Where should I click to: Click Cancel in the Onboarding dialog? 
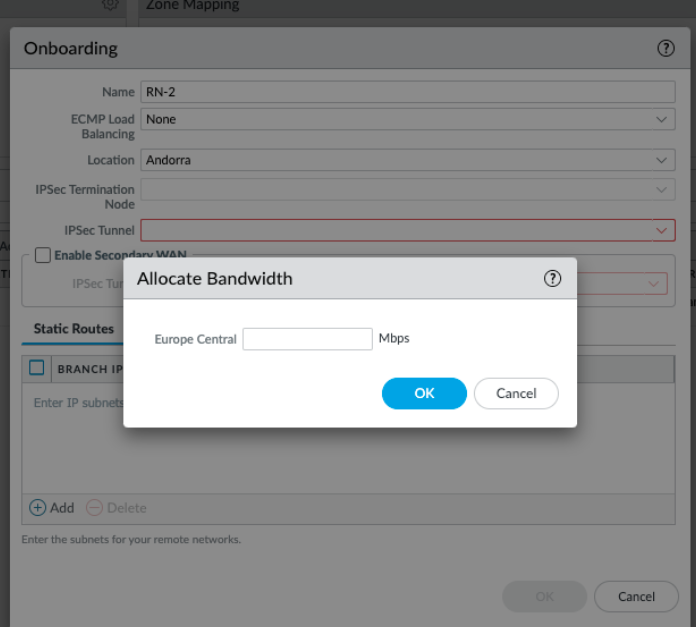coord(636,597)
